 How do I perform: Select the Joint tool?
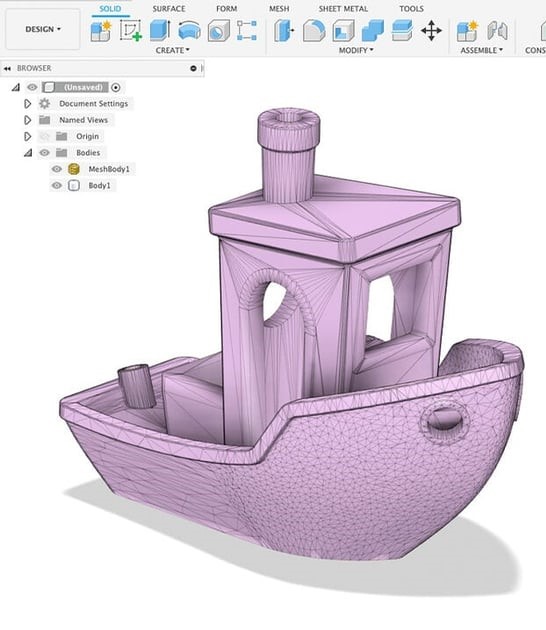click(497, 31)
